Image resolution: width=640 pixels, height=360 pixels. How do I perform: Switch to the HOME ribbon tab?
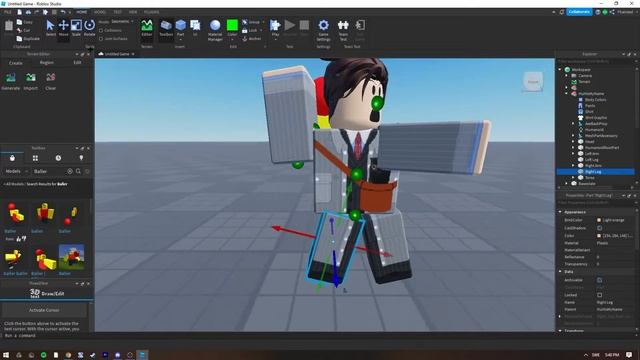pyautogui.click(x=82, y=12)
